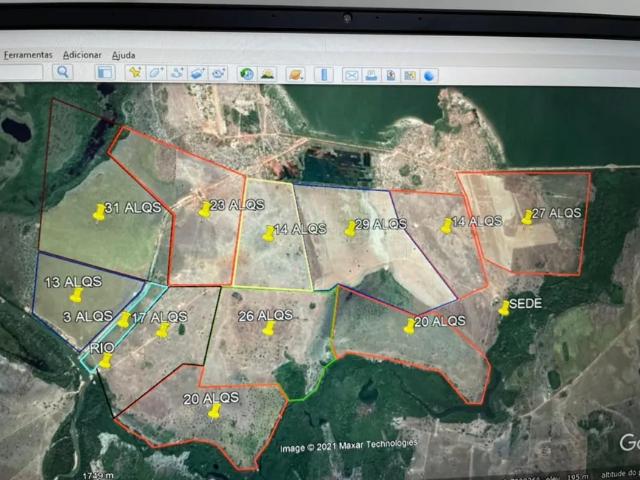The height and width of the screenshot is (480, 640).
Task: Toggle the sidebar panel icon
Action: click(105, 73)
